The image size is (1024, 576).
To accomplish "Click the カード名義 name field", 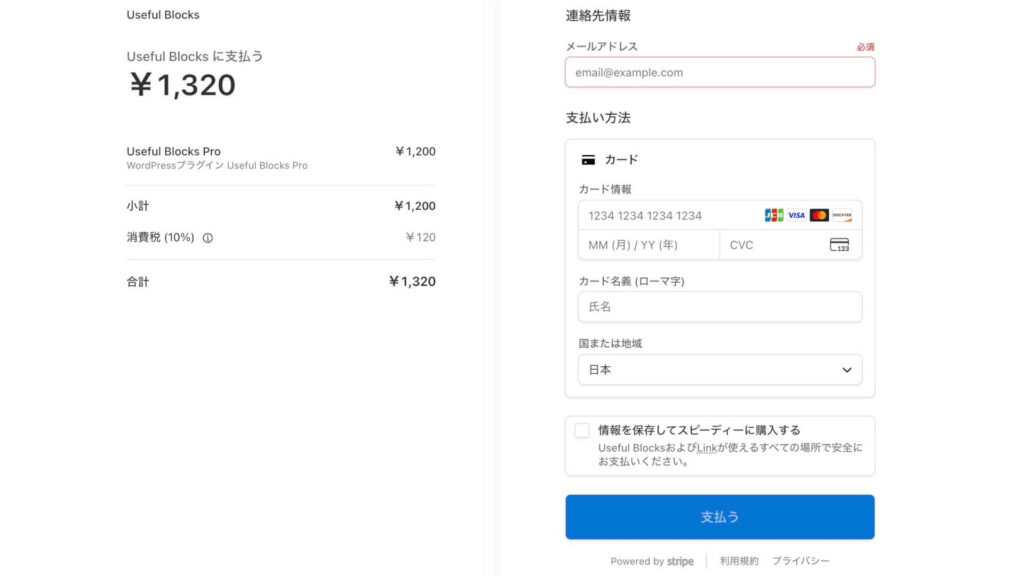I will pos(719,307).
